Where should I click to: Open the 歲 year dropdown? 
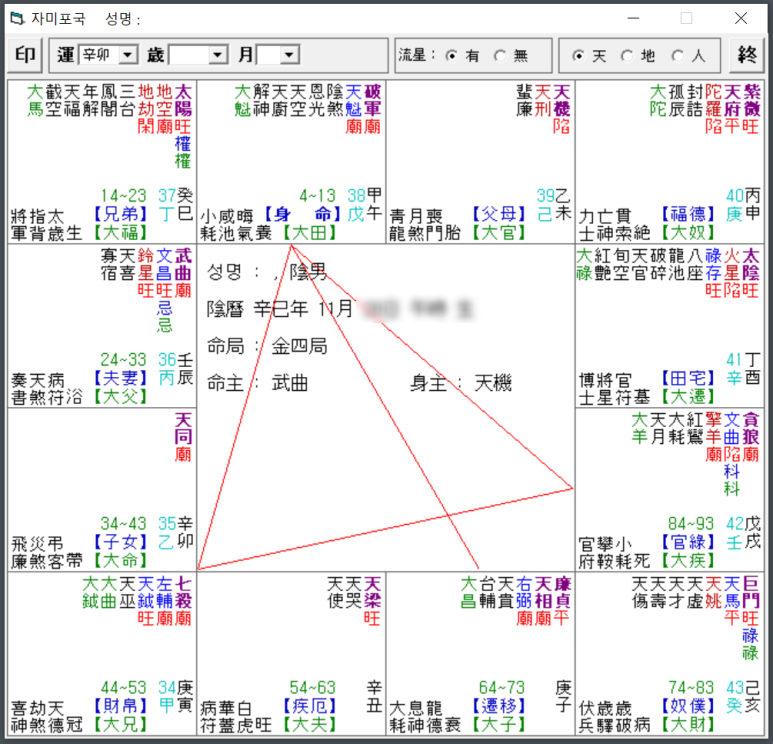point(217,55)
